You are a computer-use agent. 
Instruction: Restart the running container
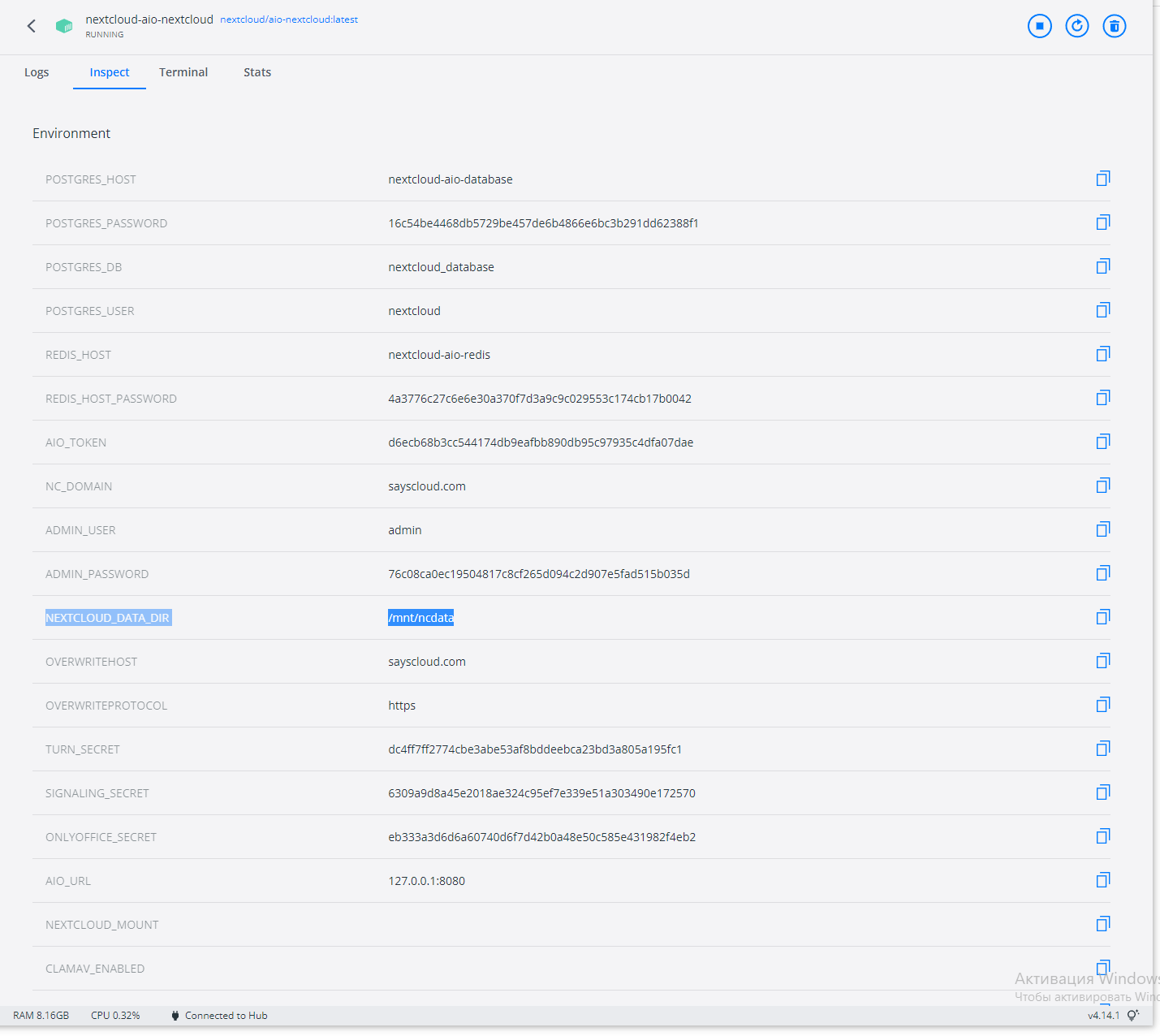click(1077, 26)
